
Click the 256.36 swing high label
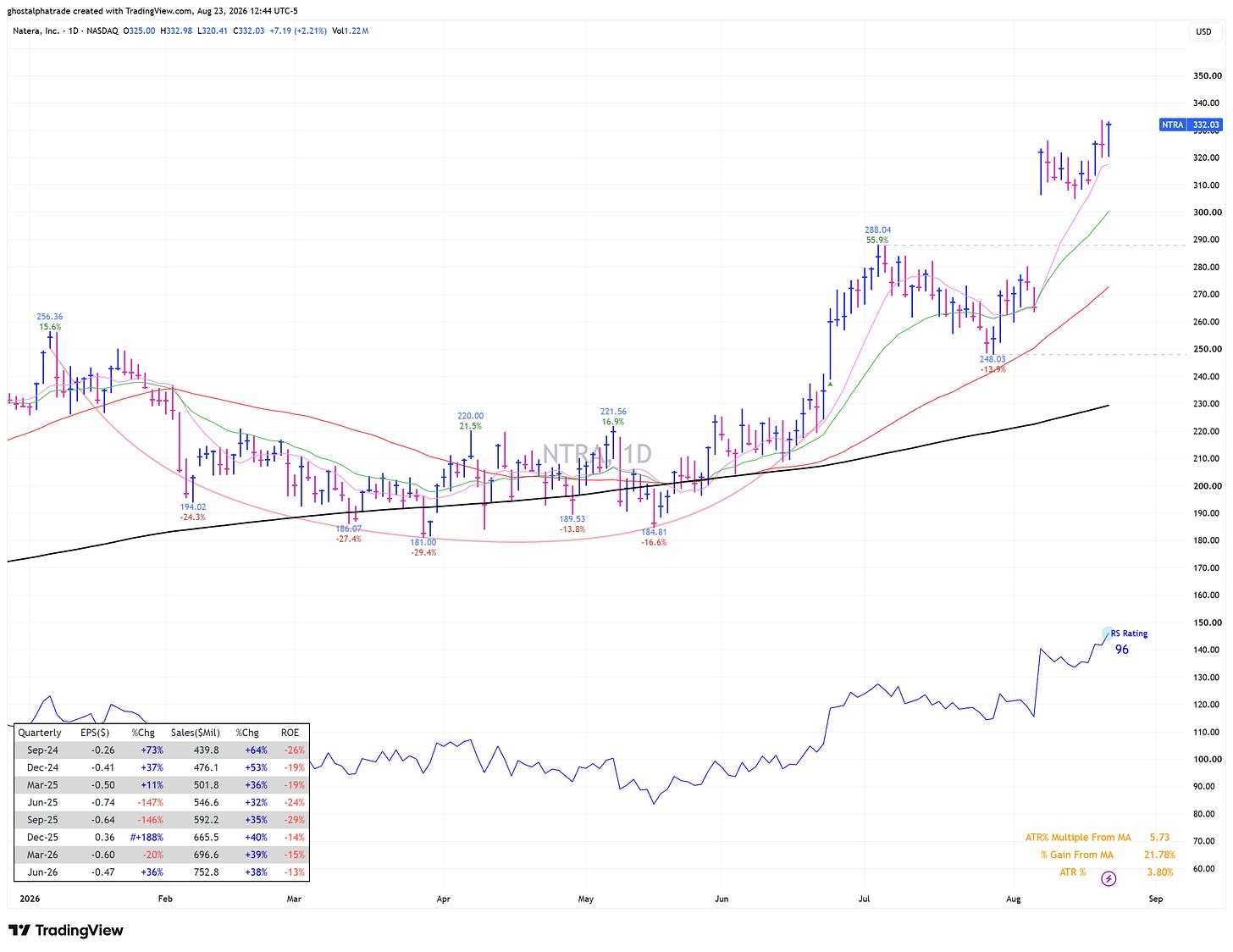click(x=49, y=317)
